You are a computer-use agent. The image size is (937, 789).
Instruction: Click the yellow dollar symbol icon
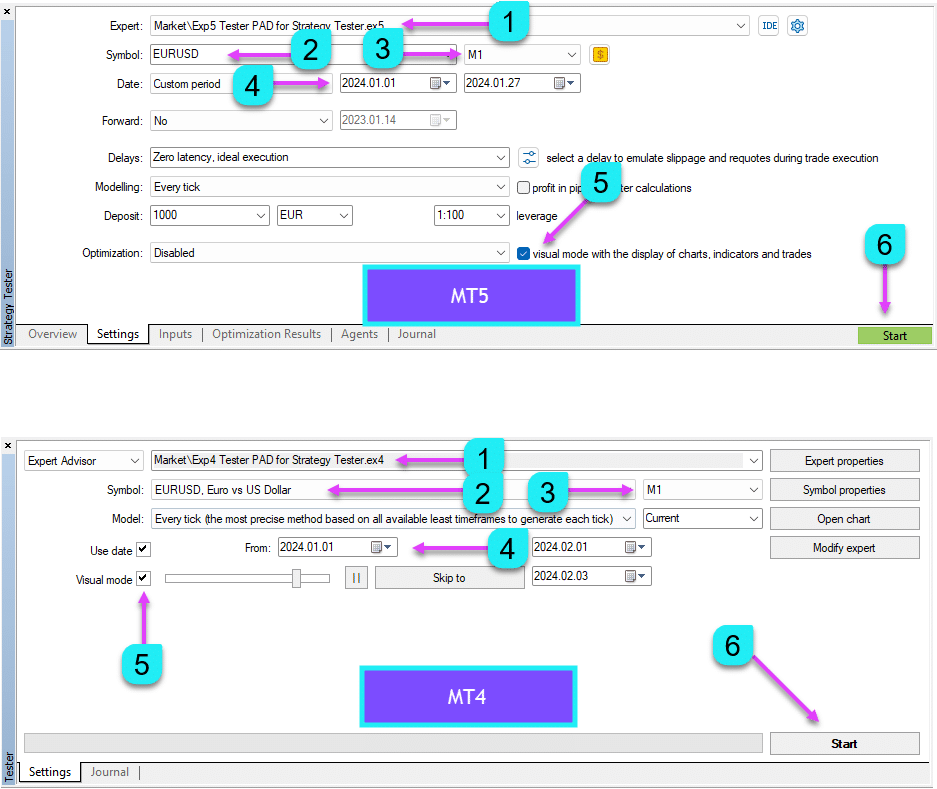(x=599, y=55)
